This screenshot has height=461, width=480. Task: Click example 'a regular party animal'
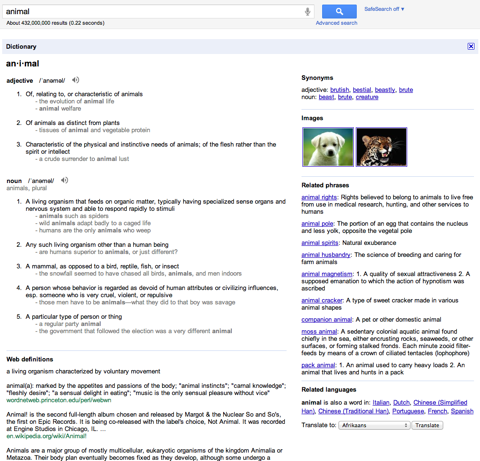(70, 324)
